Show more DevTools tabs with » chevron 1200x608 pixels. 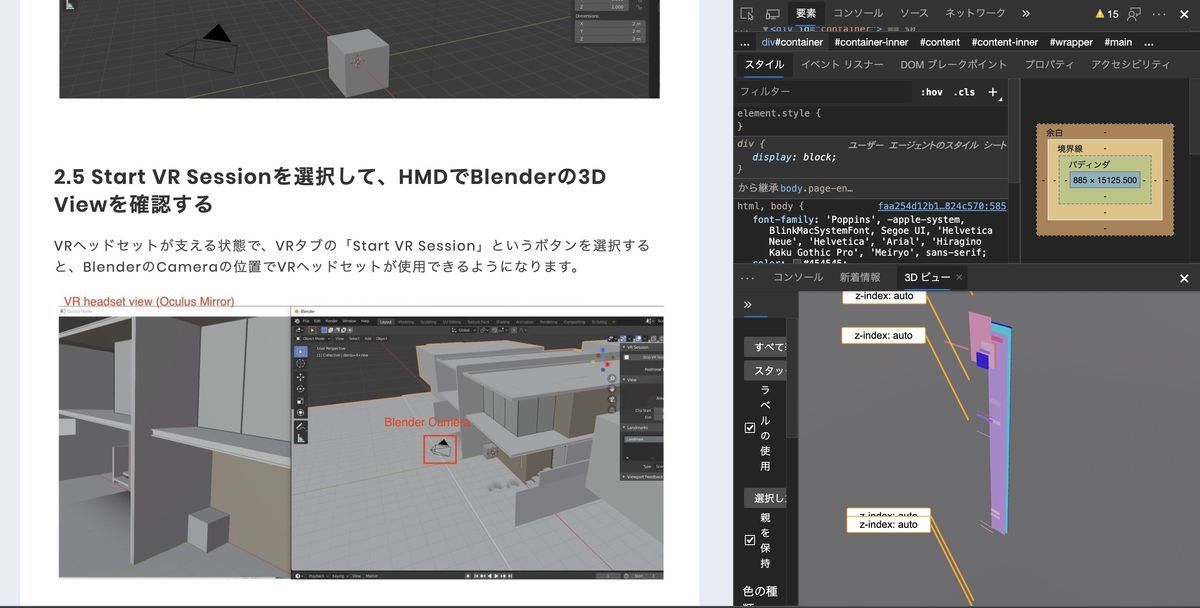point(1026,14)
